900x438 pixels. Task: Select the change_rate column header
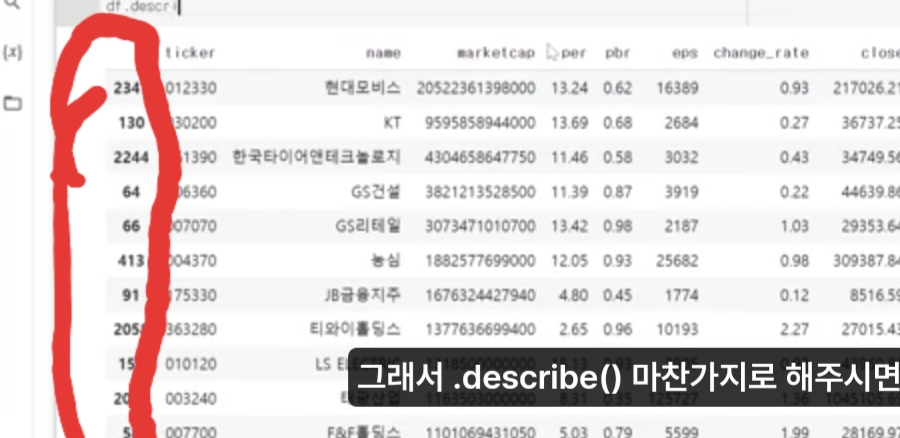click(x=761, y=53)
